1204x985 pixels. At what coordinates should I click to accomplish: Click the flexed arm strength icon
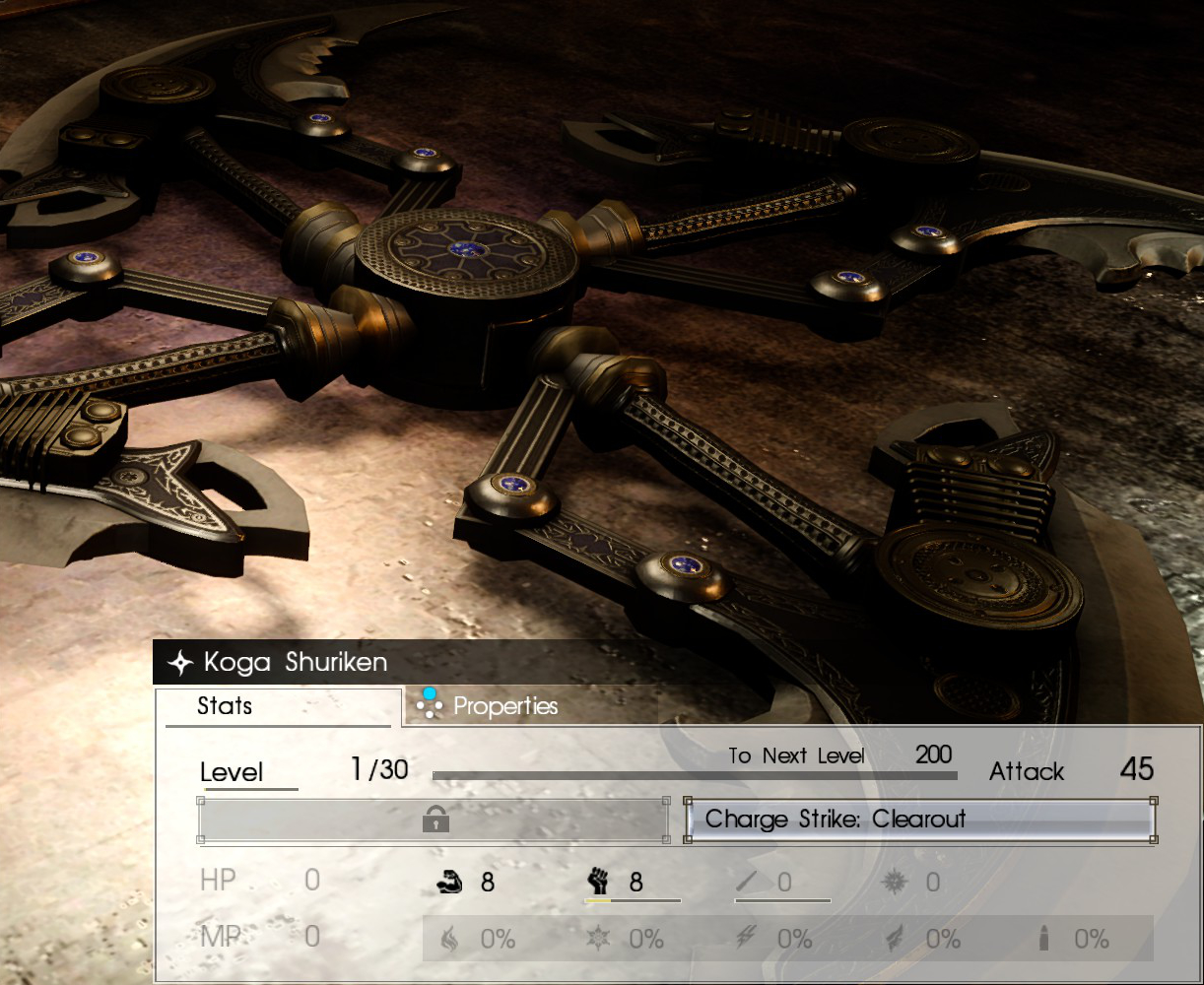[x=449, y=882]
